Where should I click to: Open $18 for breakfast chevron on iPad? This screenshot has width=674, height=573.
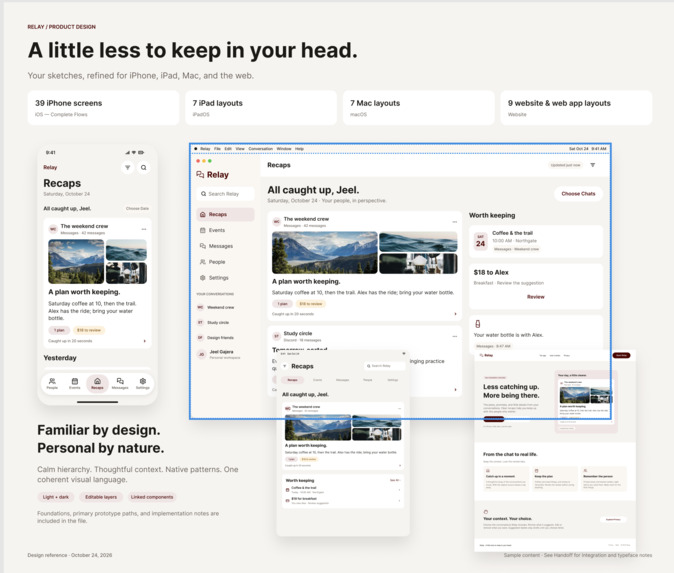coord(399,501)
